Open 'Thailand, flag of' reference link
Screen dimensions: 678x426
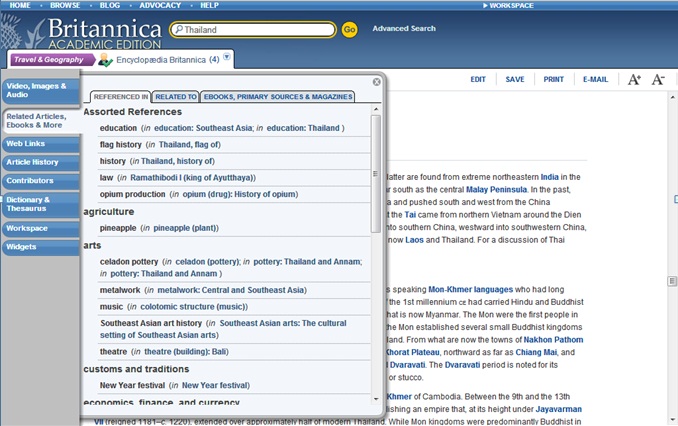point(189,144)
